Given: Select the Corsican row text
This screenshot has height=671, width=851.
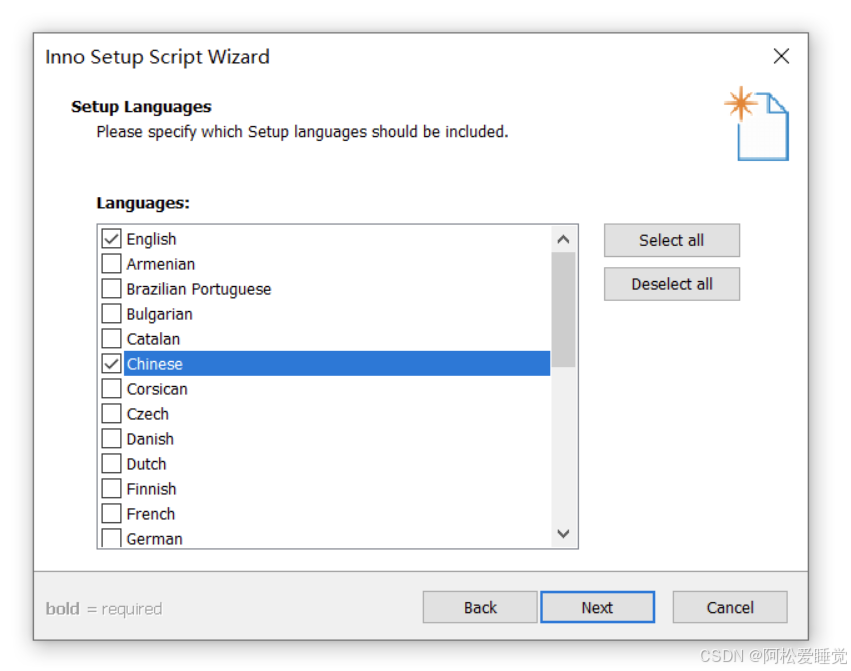Looking at the screenshot, I should (157, 389).
